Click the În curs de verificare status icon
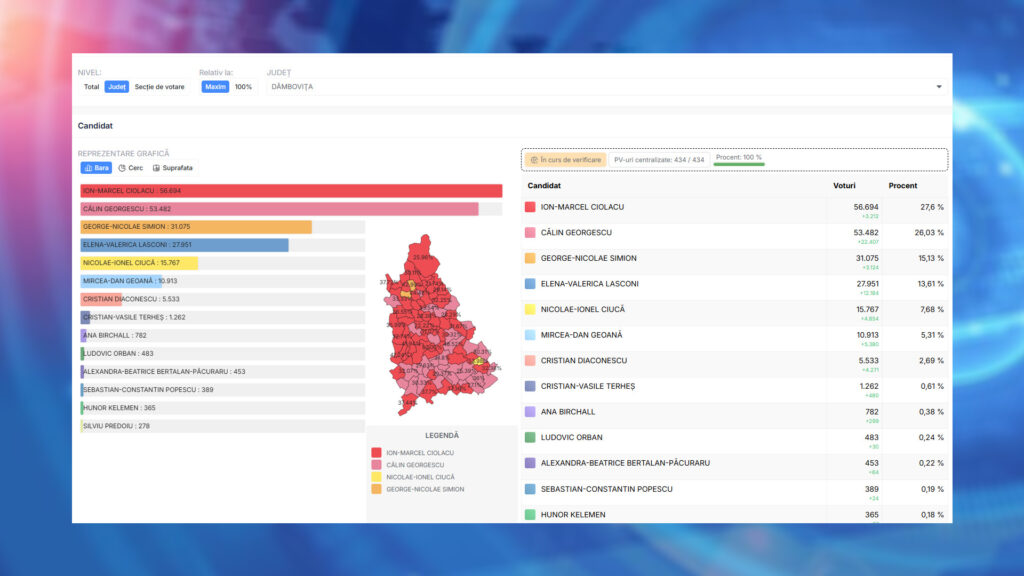1024x576 pixels. click(x=535, y=159)
